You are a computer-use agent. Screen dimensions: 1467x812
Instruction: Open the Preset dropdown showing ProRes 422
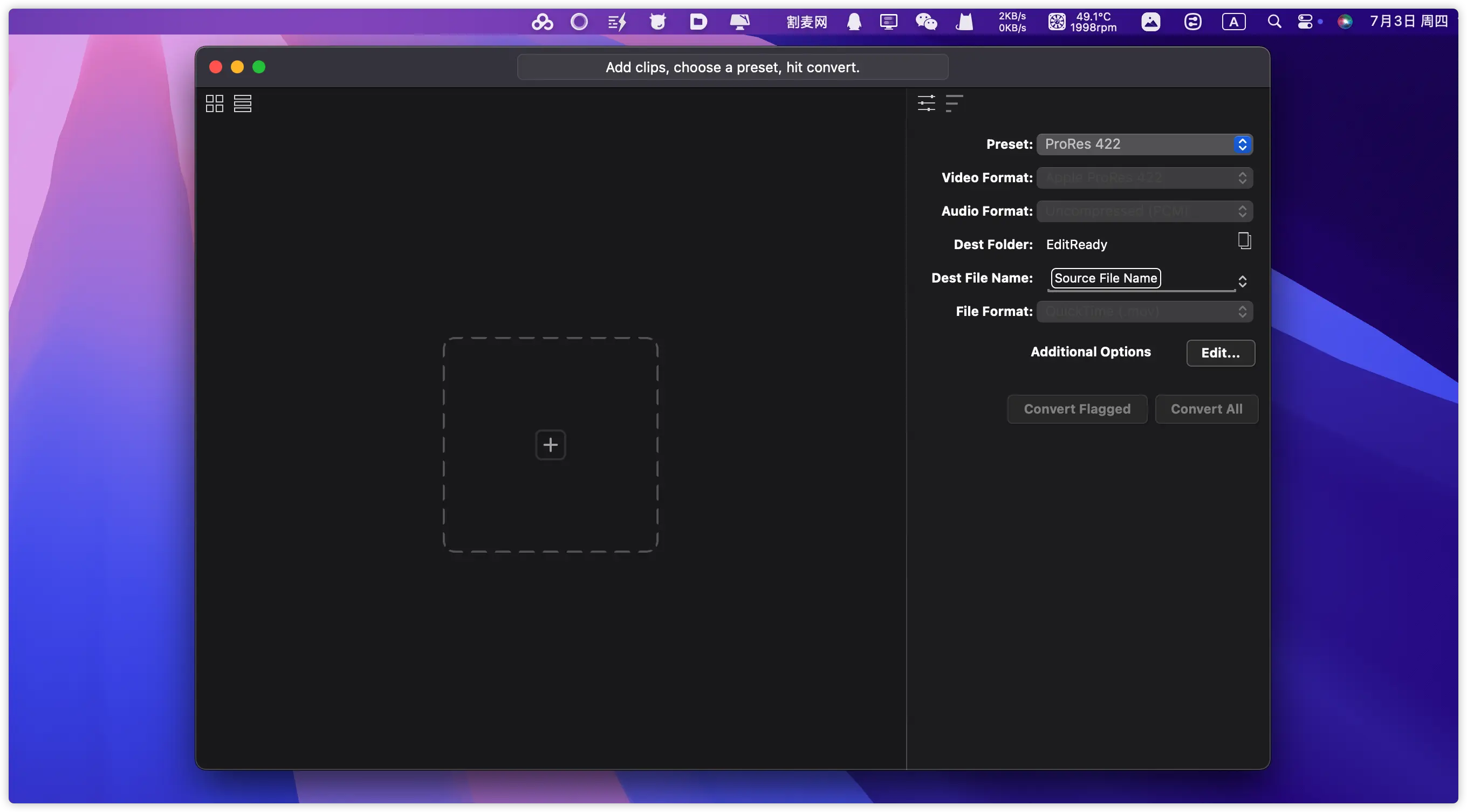click(1144, 144)
